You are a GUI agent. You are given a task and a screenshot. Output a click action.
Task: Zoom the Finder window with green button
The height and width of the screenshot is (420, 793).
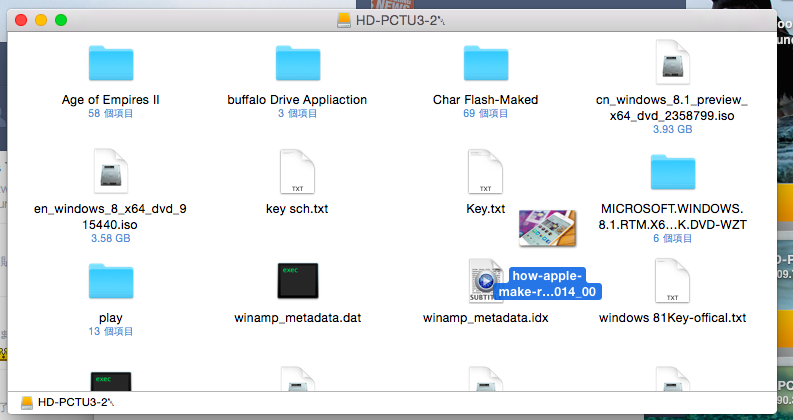pyautogui.click(x=61, y=20)
